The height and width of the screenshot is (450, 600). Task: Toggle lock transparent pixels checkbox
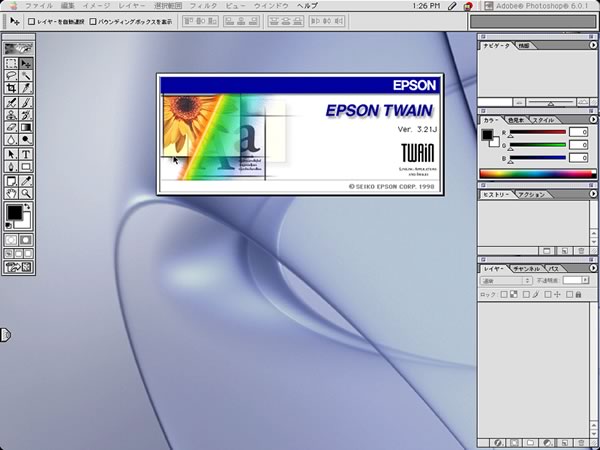point(504,294)
